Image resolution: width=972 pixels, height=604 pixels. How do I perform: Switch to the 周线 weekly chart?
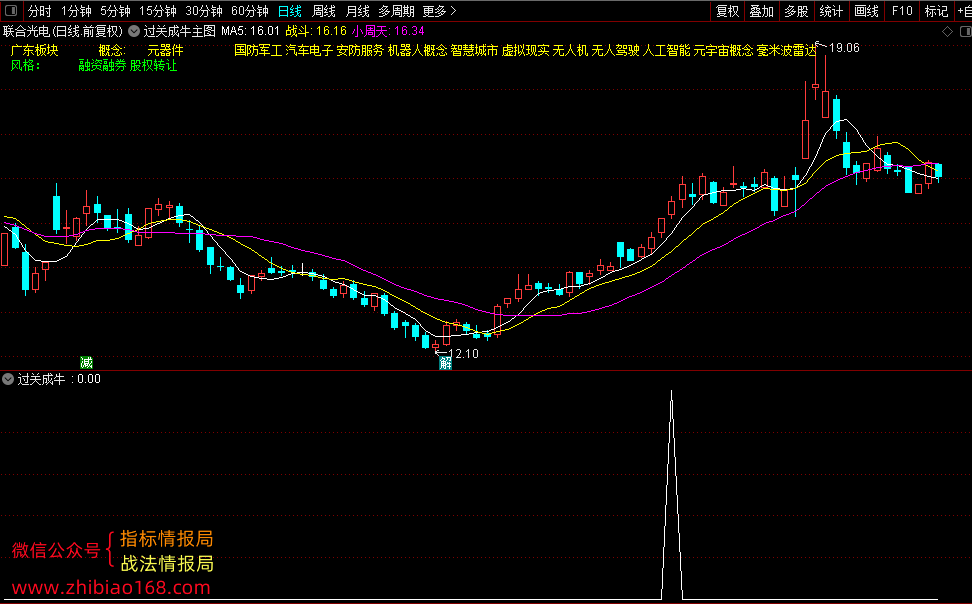[324, 11]
